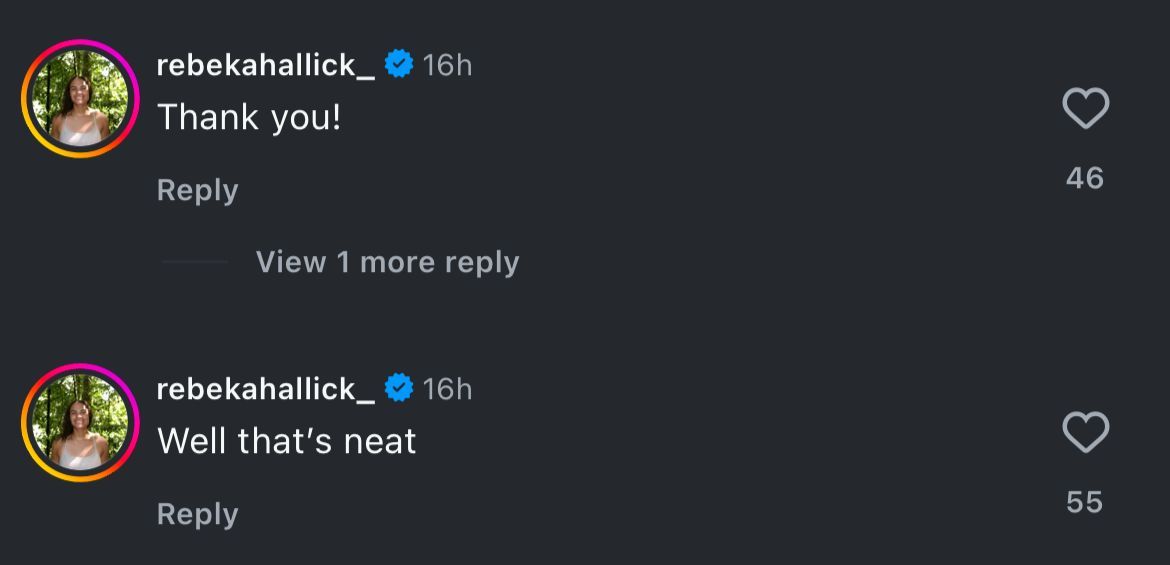
Task: Click verified badge on the "Thank you!" comment
Action: pos(399,65)
